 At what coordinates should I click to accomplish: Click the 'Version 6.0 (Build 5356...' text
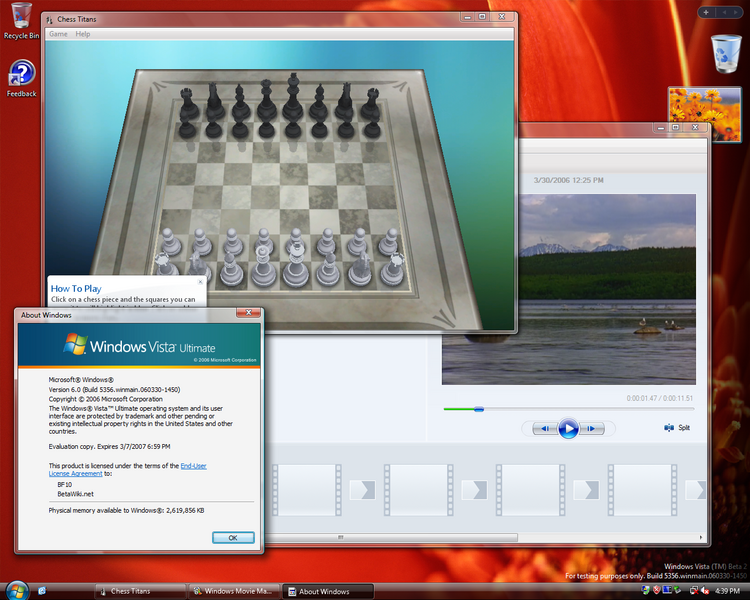114,389
